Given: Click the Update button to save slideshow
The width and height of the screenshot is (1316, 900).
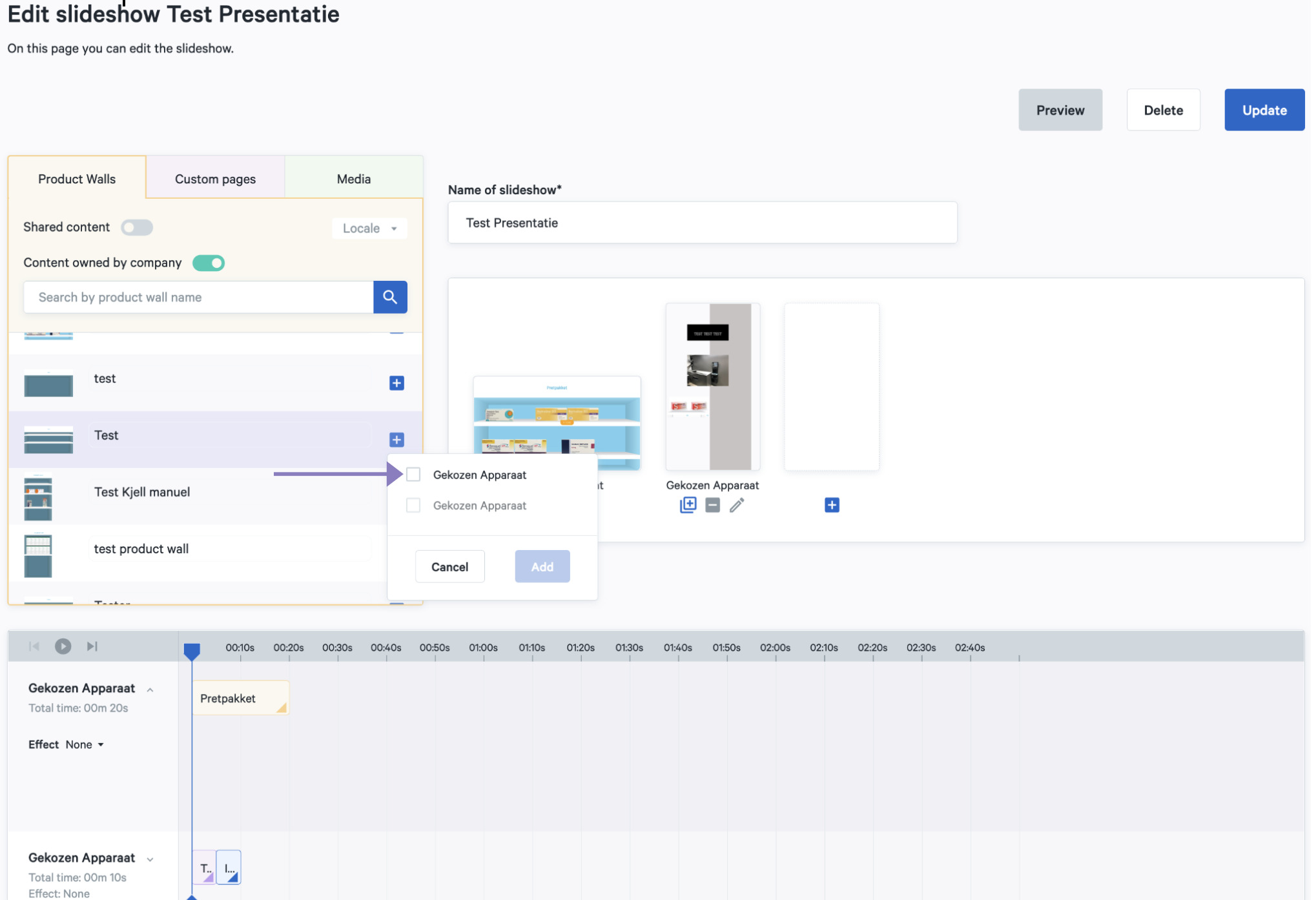Looking at the screenshot, I should coord(1264,108).
